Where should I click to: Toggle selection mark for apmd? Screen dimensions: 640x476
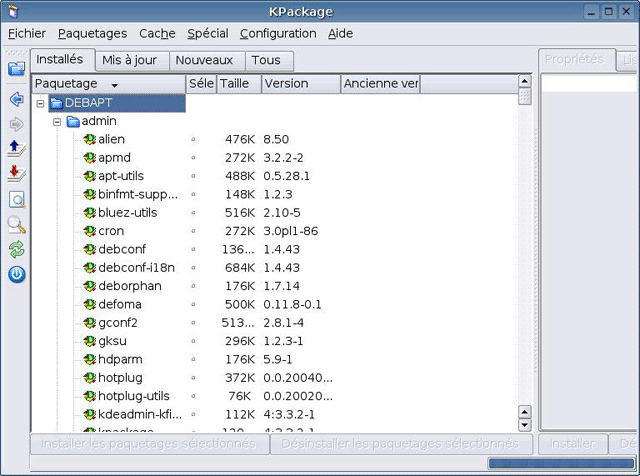193,158
